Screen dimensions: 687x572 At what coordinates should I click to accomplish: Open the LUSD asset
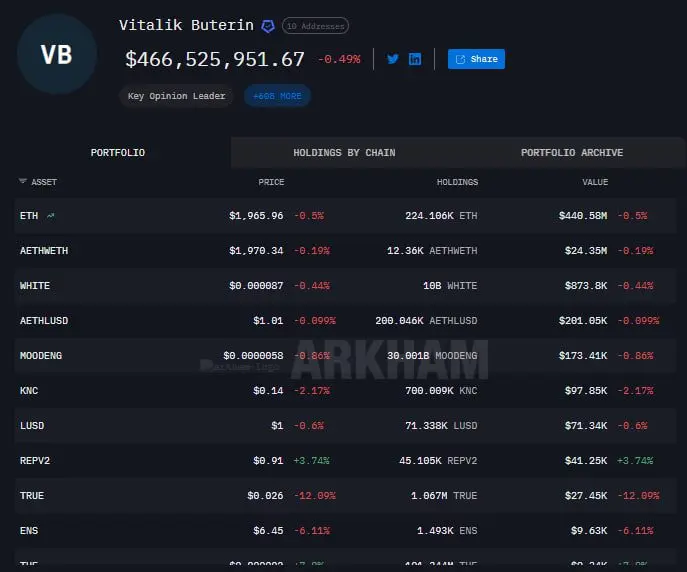[32, 426]
